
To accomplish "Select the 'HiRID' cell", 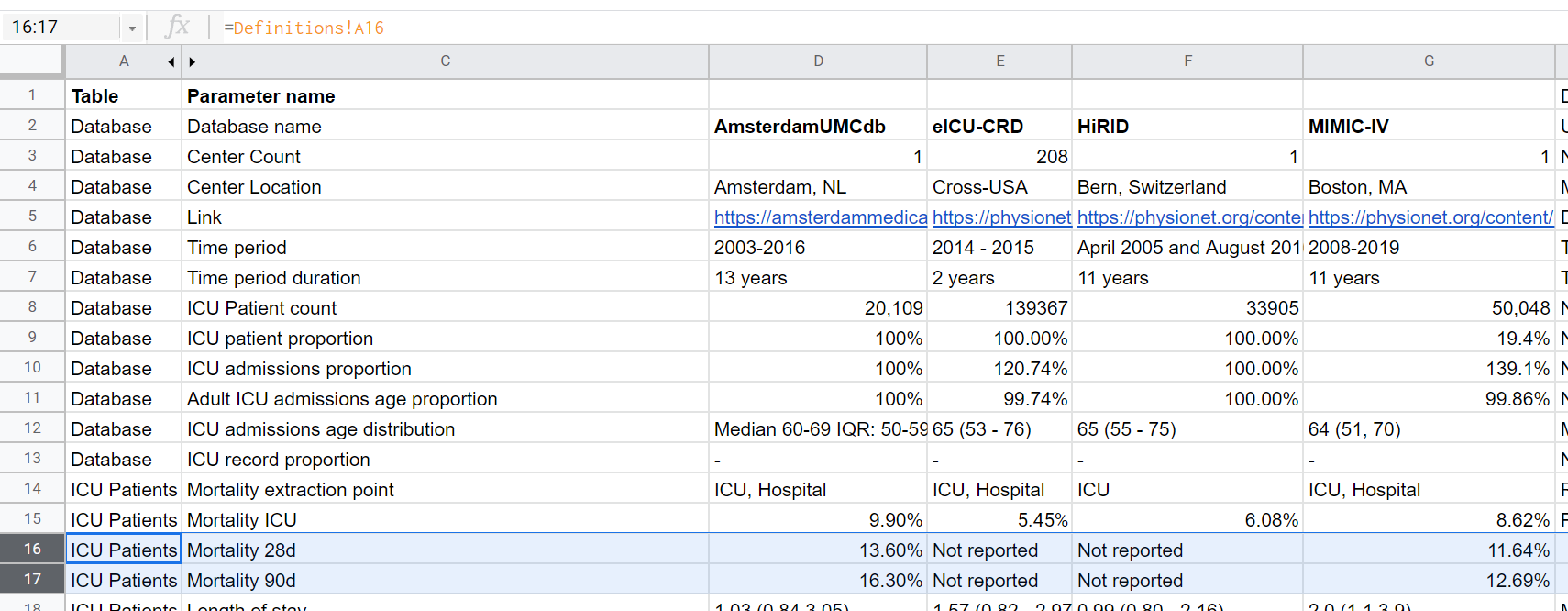I will (1187, 126).
